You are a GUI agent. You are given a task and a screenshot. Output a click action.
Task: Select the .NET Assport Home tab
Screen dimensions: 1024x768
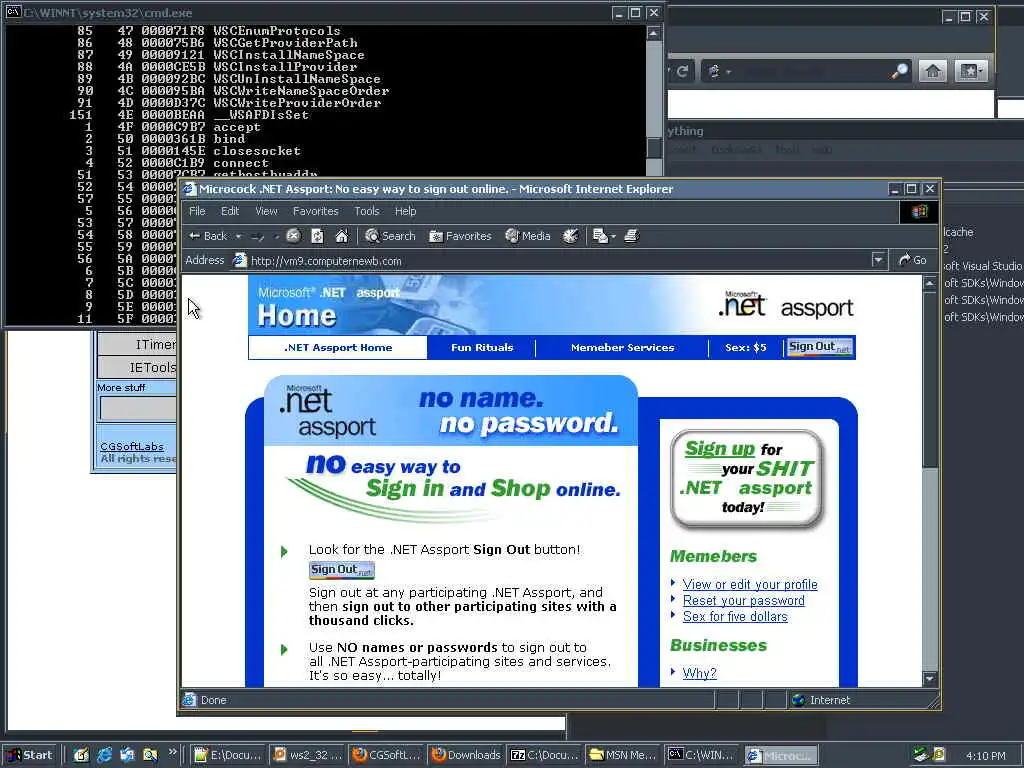coord(338,347)
